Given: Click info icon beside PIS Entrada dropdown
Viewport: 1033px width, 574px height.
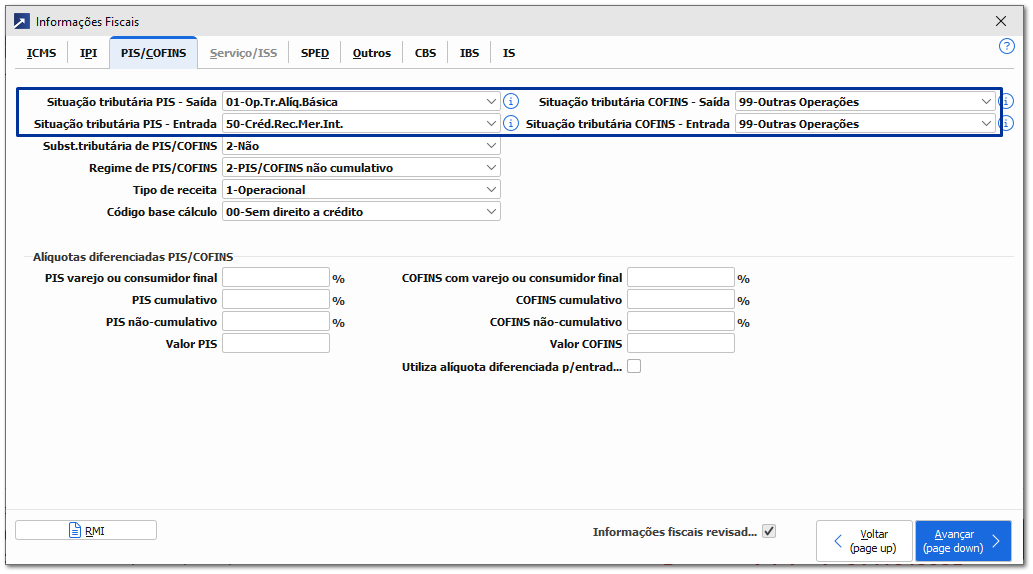Looking at the screenshot, I should [511, 123].
